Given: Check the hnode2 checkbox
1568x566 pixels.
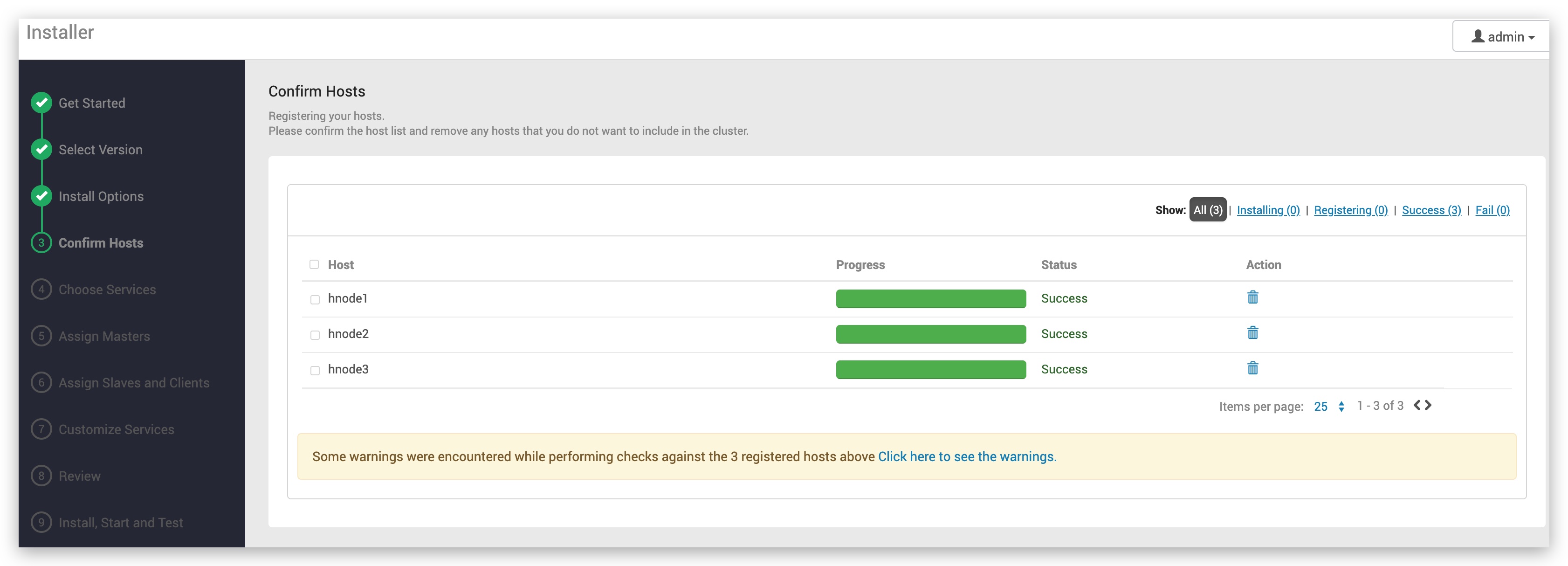Looking at the screenshot, I should coord(315,335).
